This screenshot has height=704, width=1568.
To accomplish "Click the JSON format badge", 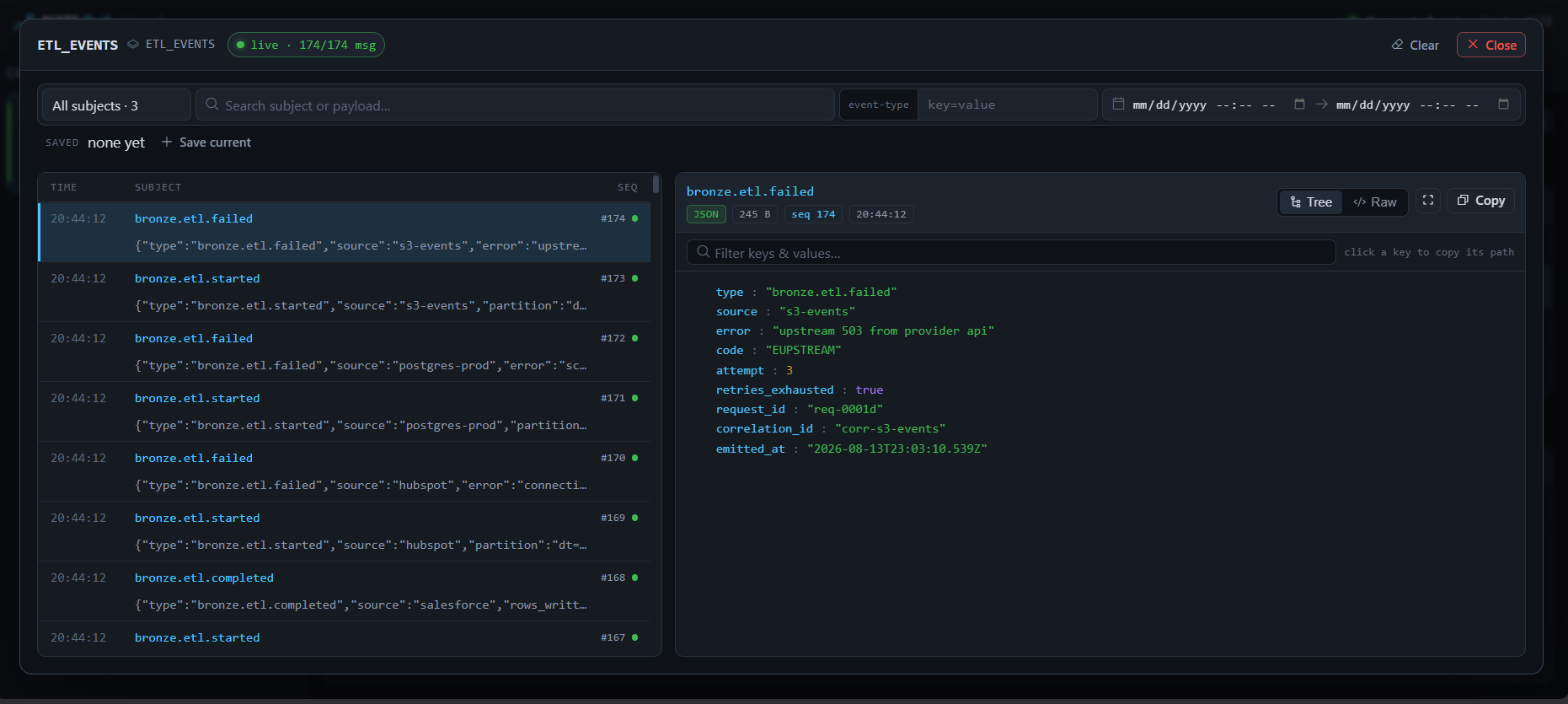I will pos(706,214).
